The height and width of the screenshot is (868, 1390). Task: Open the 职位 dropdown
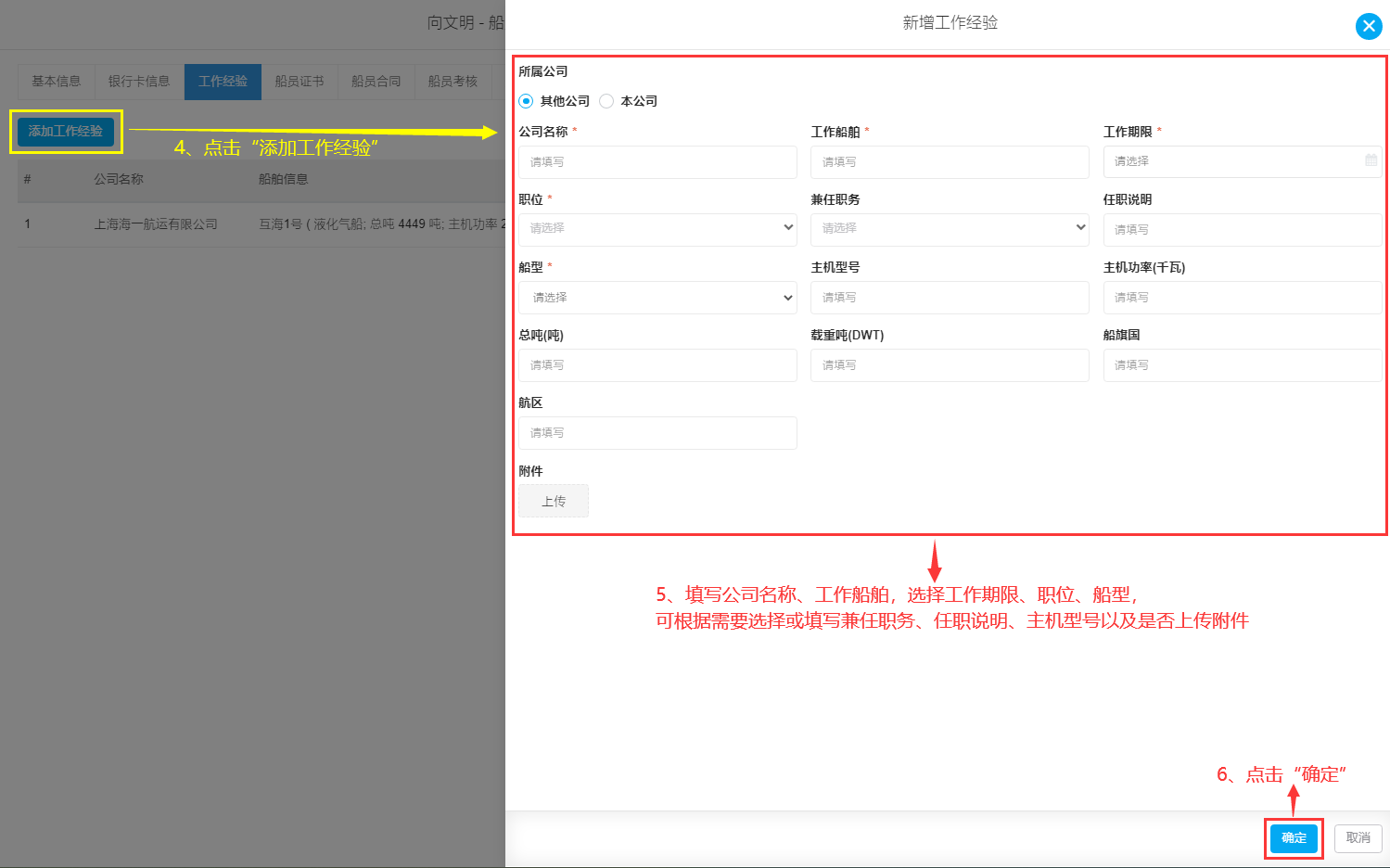(657, 228)
